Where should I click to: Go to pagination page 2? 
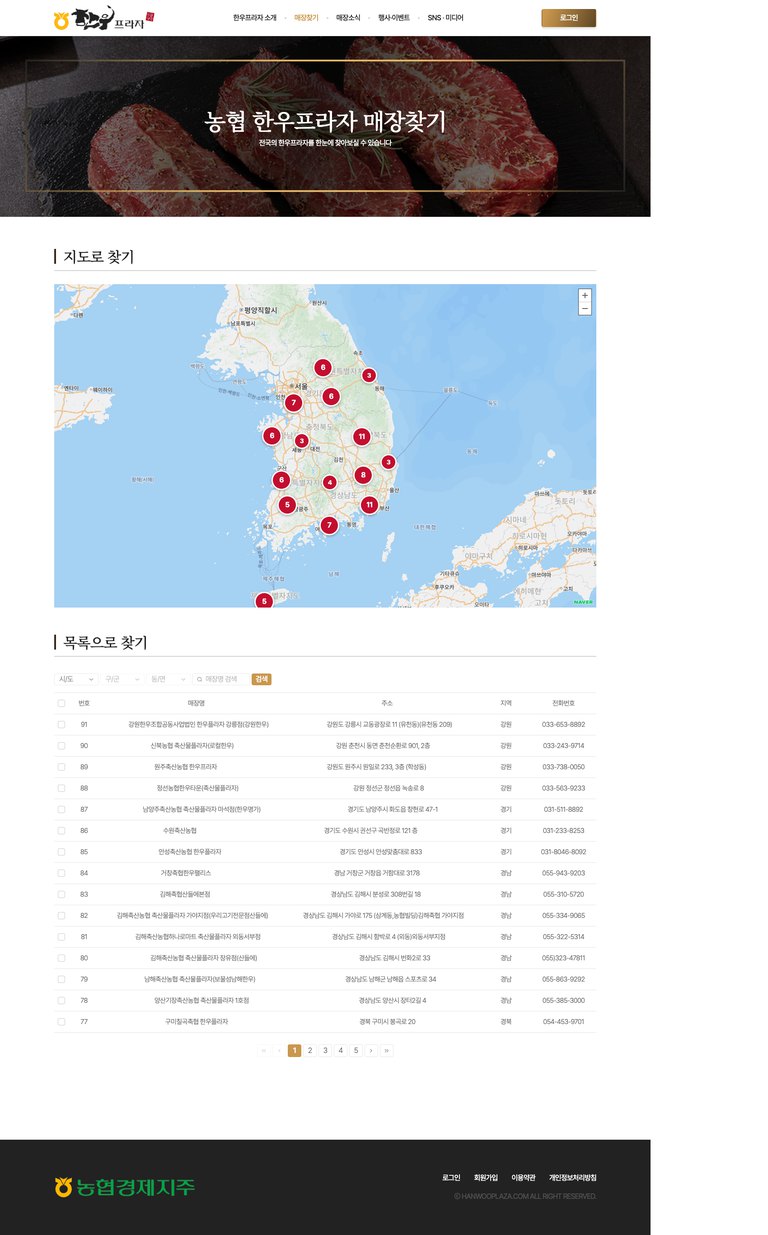[x=310, y=1051]
